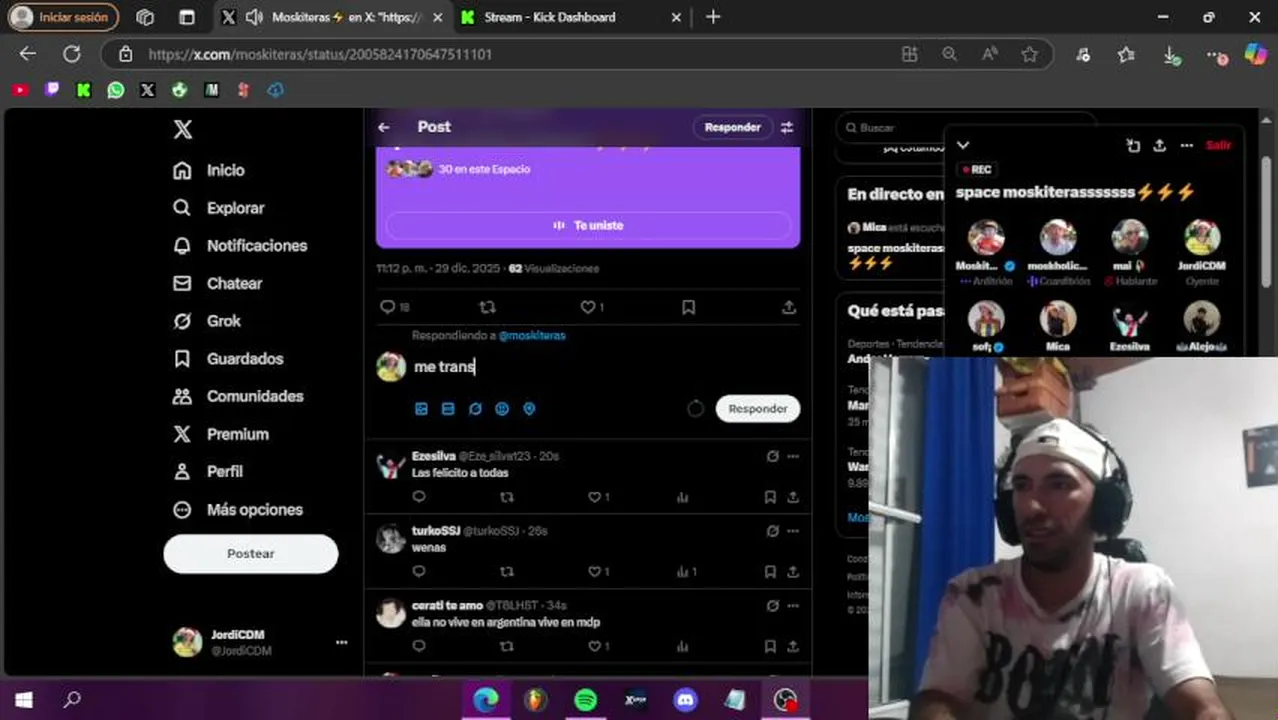Open Notificaciones in the sidebar
1278x720 pixels.
click(240, 245)
